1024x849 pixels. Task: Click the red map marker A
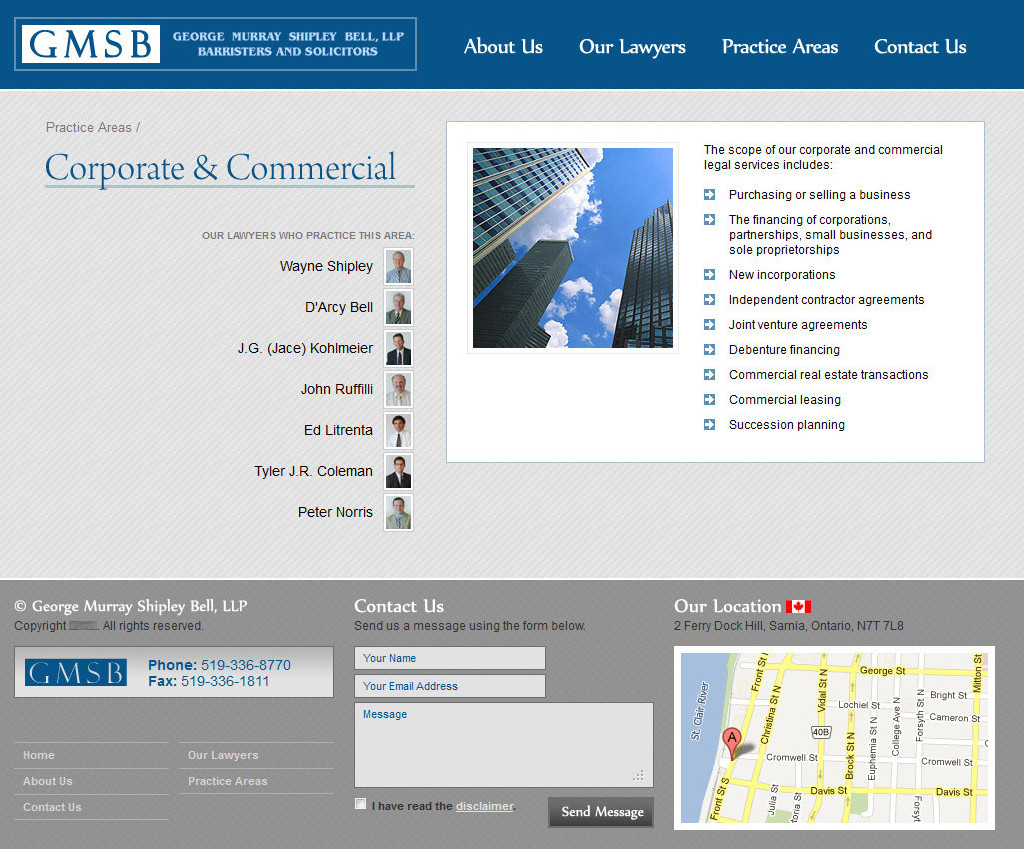[732, 741]
